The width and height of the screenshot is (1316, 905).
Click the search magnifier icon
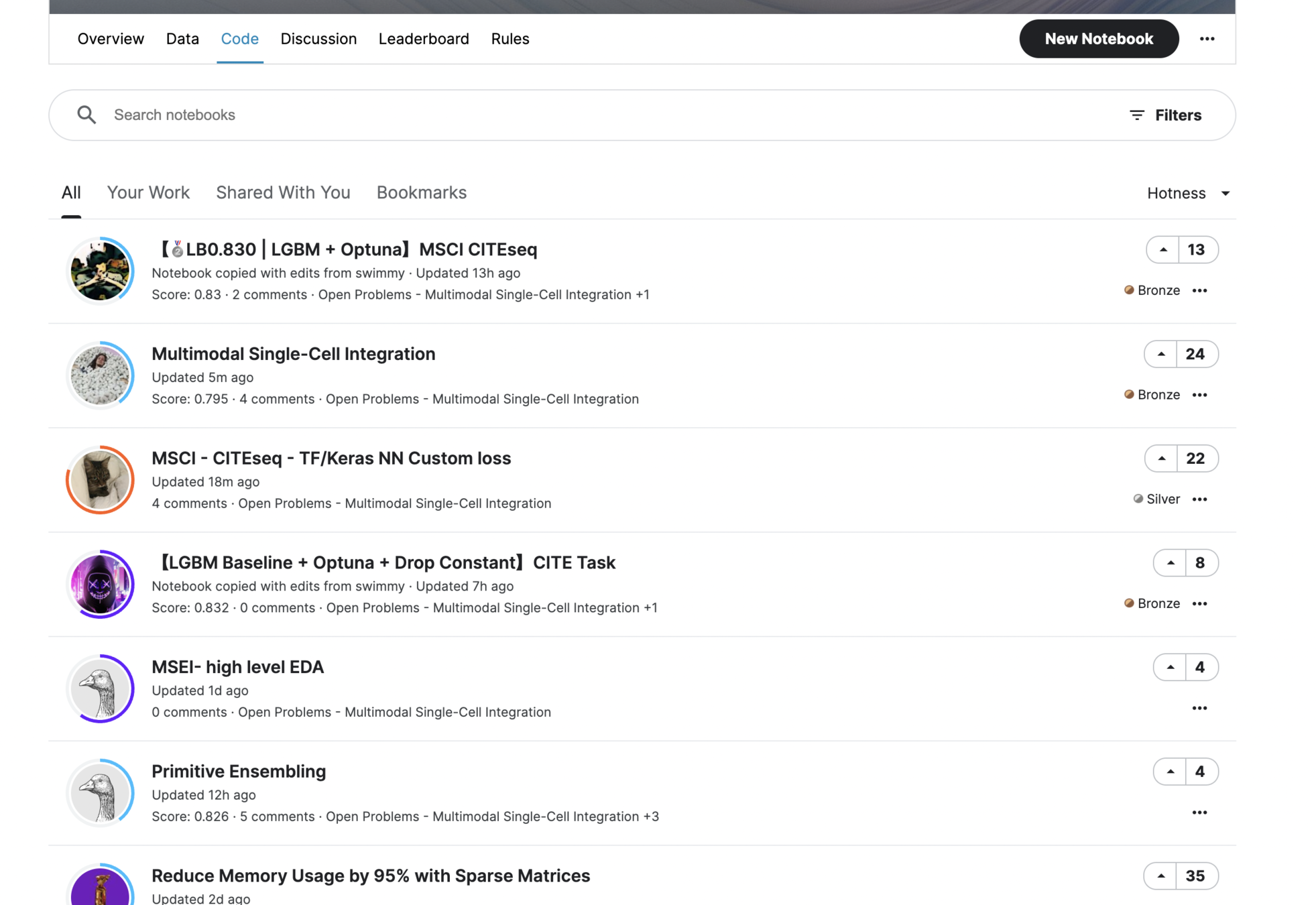86,115
